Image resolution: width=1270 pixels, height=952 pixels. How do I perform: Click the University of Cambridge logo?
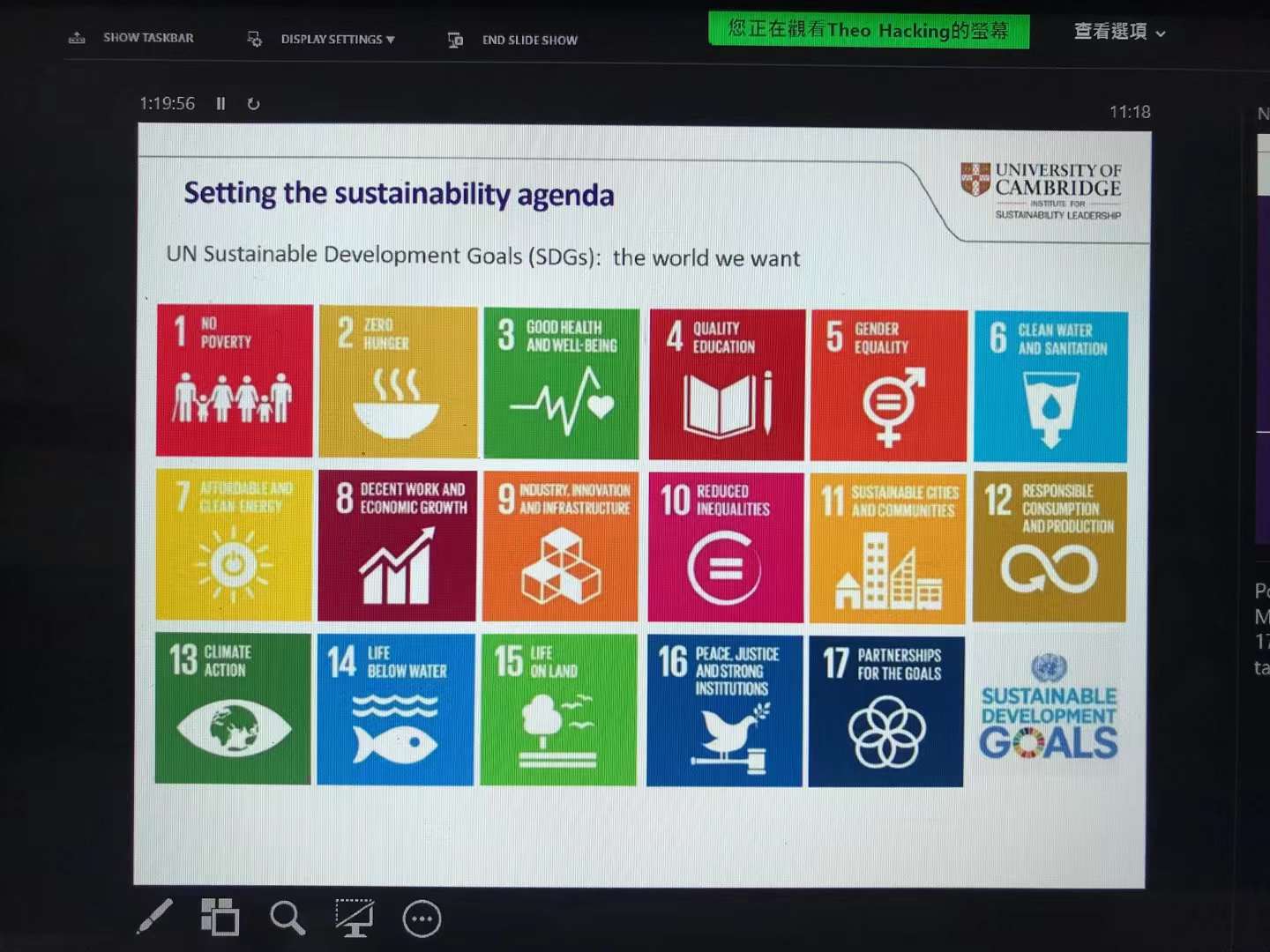[x=1041, y=190]
